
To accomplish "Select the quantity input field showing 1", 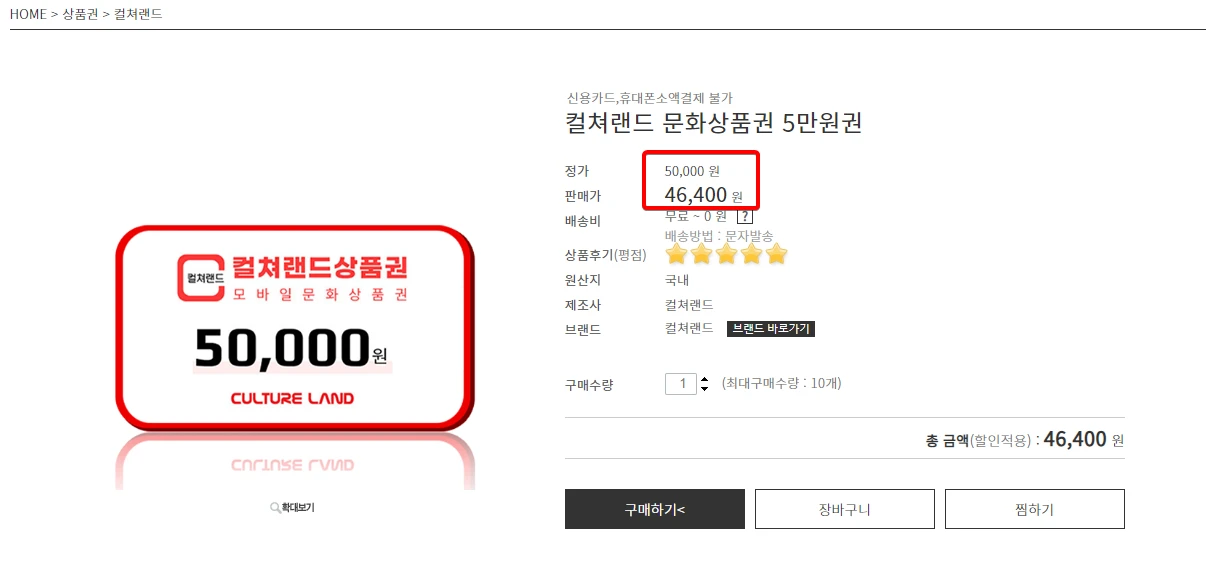I will click(681, 383).
